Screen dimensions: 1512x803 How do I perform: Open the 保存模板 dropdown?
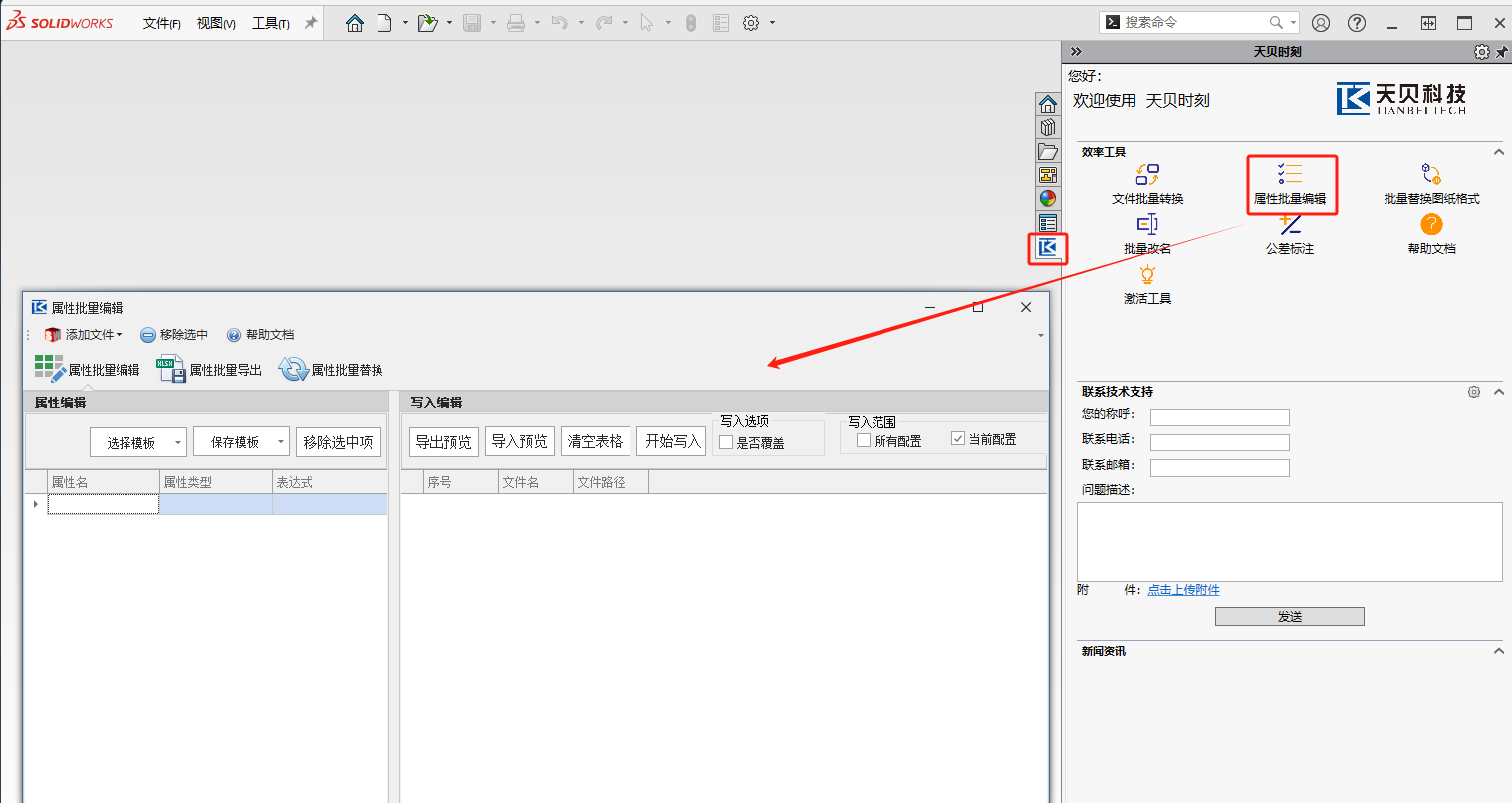pyautogui.click(x=242, y=442)
